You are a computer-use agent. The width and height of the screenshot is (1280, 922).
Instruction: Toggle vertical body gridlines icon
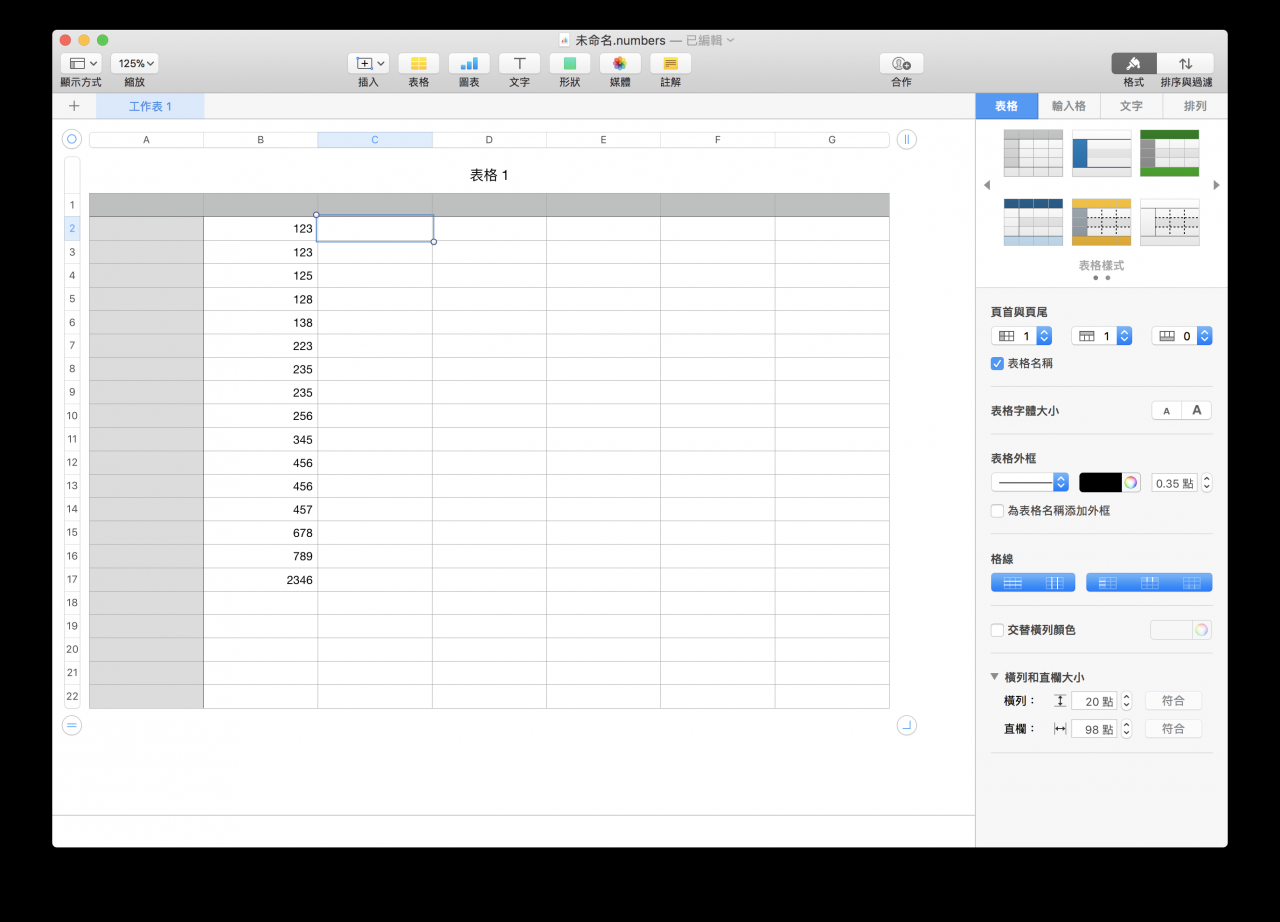[x=1054, y=583]
